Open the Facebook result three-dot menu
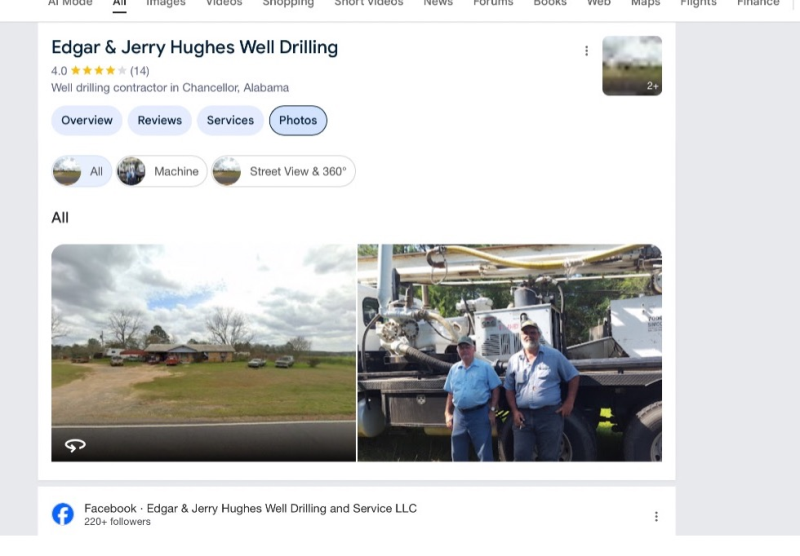The width and height of the screenshot is (800, 556). click(656, 517)
